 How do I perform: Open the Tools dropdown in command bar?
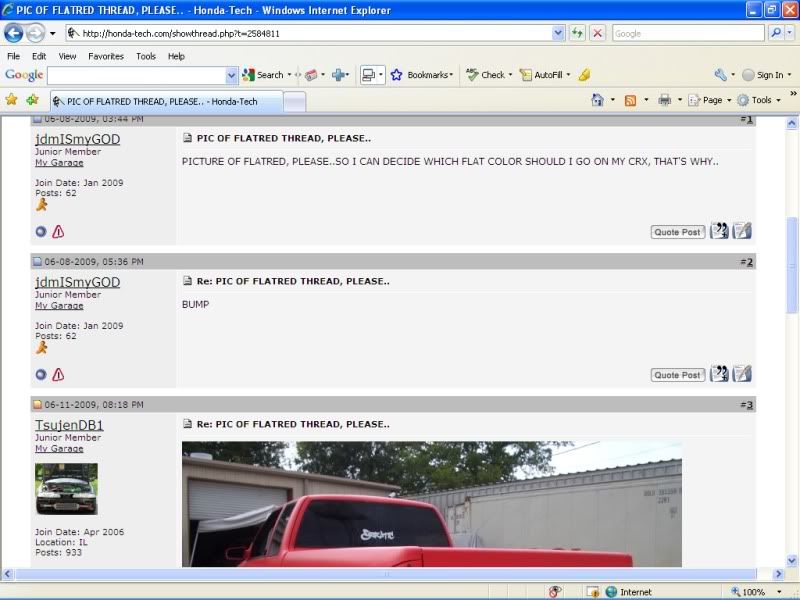coord(761,100)
